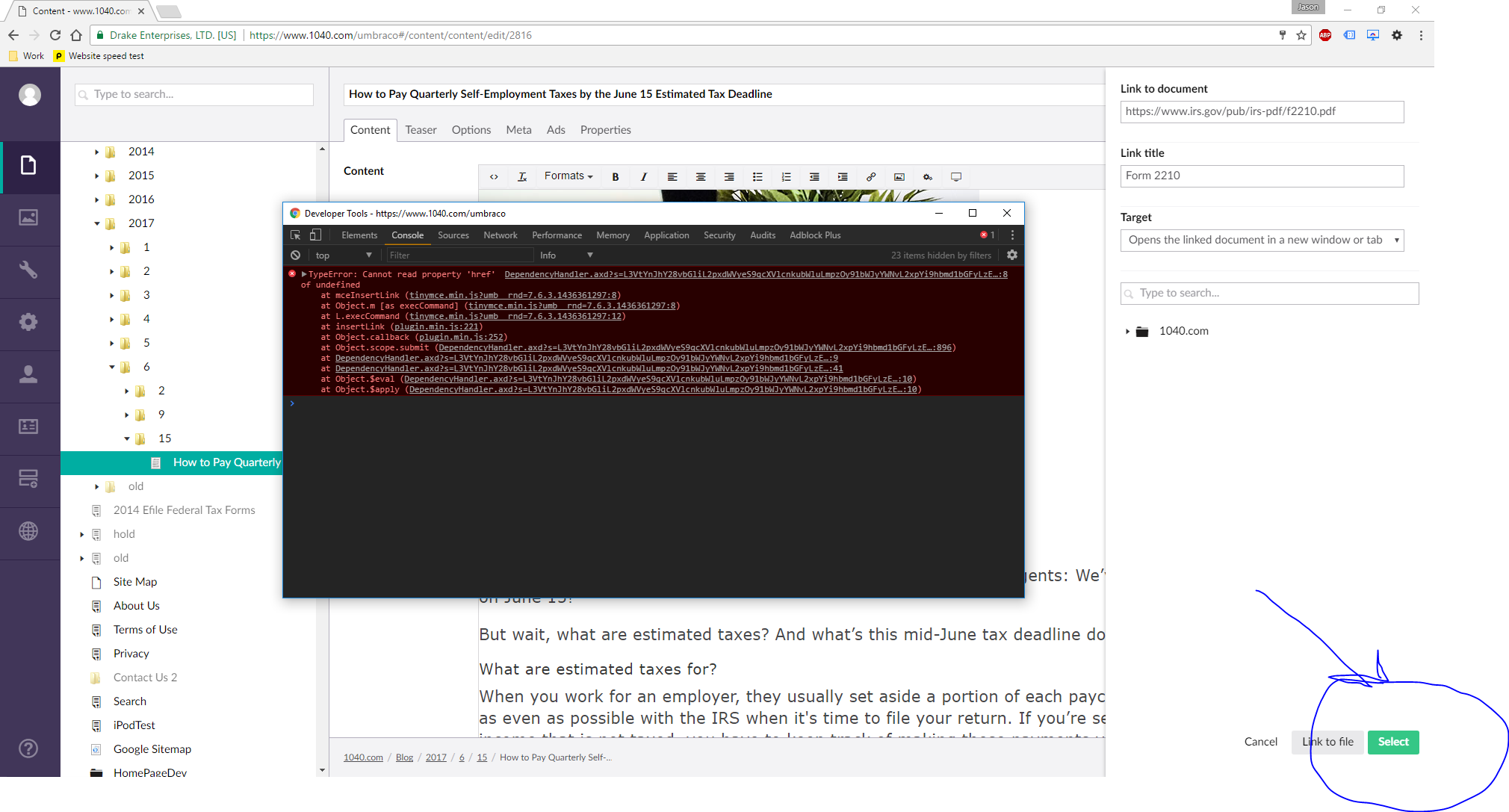Viewport: 1509px width, 812px height.
Task: Click the increase indent toolbar icon
Action: coord(843,177)
